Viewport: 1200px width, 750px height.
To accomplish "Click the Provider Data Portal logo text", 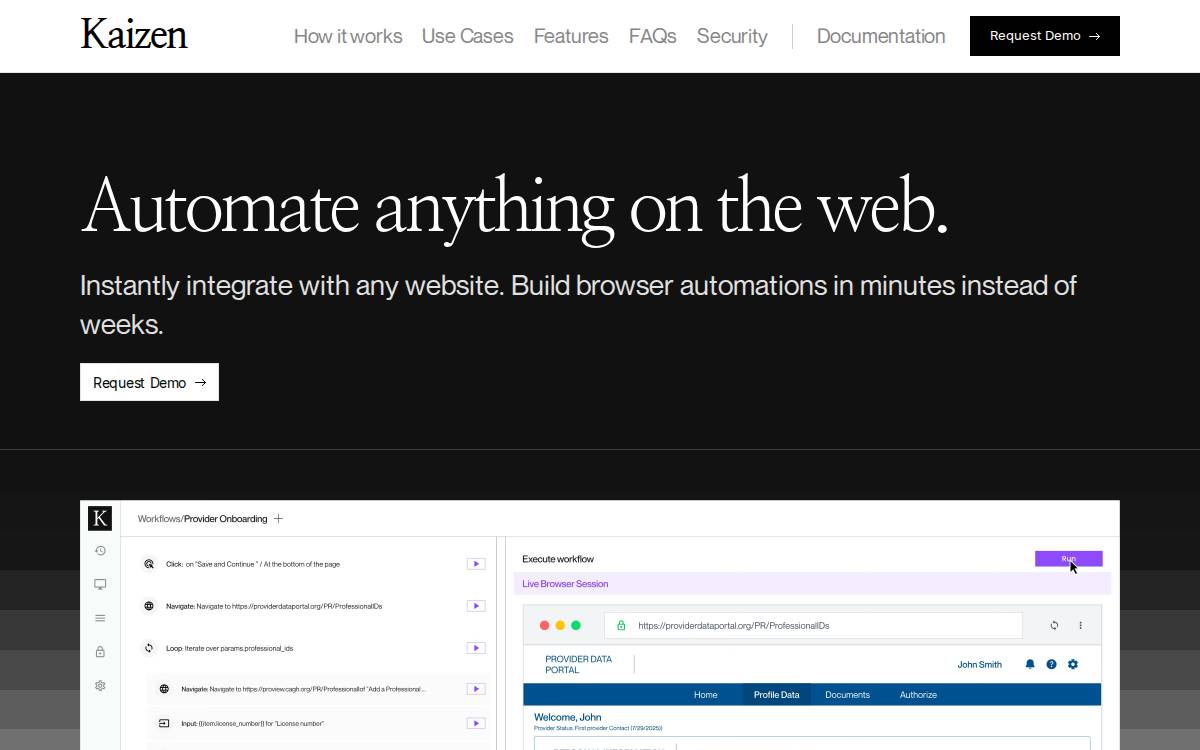I will tap(578, 664).
